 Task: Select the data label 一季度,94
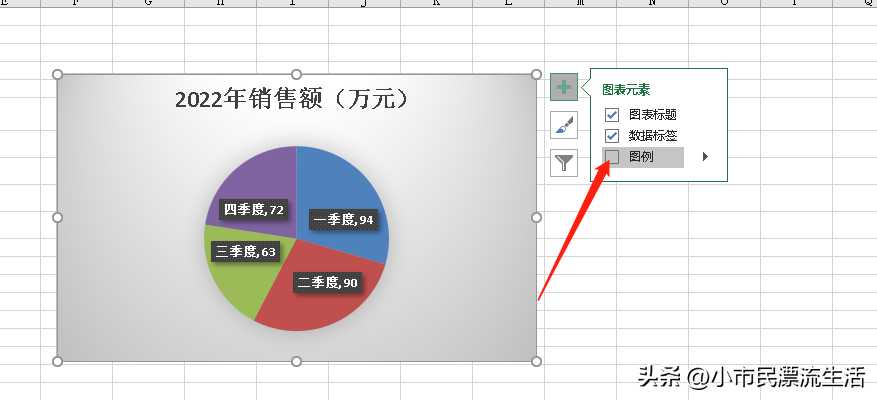(343, 219)
